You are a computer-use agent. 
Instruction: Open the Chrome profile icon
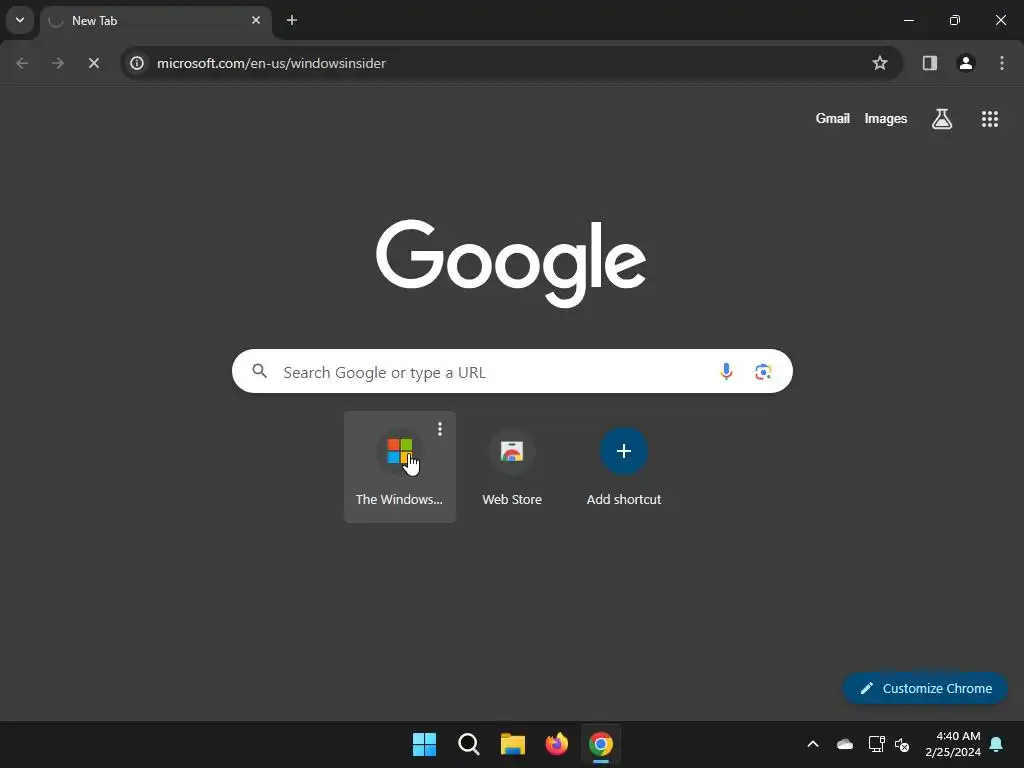point(966,63)
